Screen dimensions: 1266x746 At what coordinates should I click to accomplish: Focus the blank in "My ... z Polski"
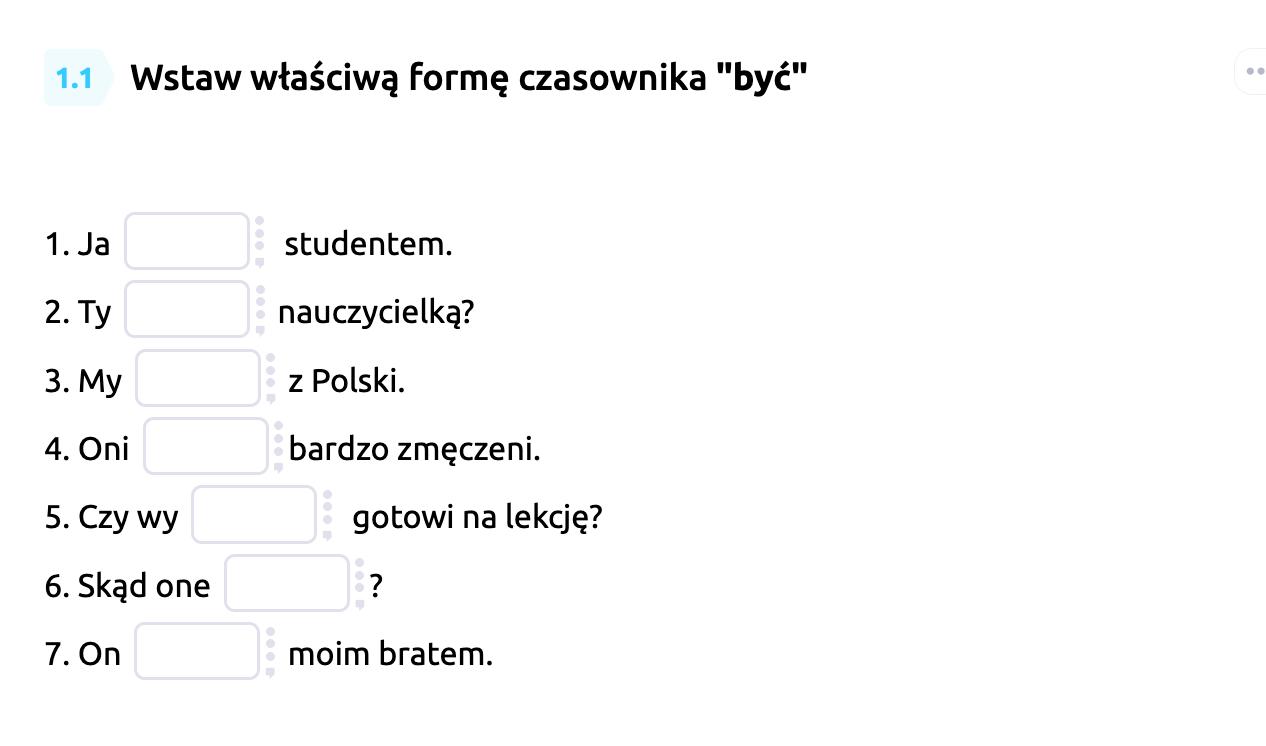pyautogui.click(x=198, y=378)
